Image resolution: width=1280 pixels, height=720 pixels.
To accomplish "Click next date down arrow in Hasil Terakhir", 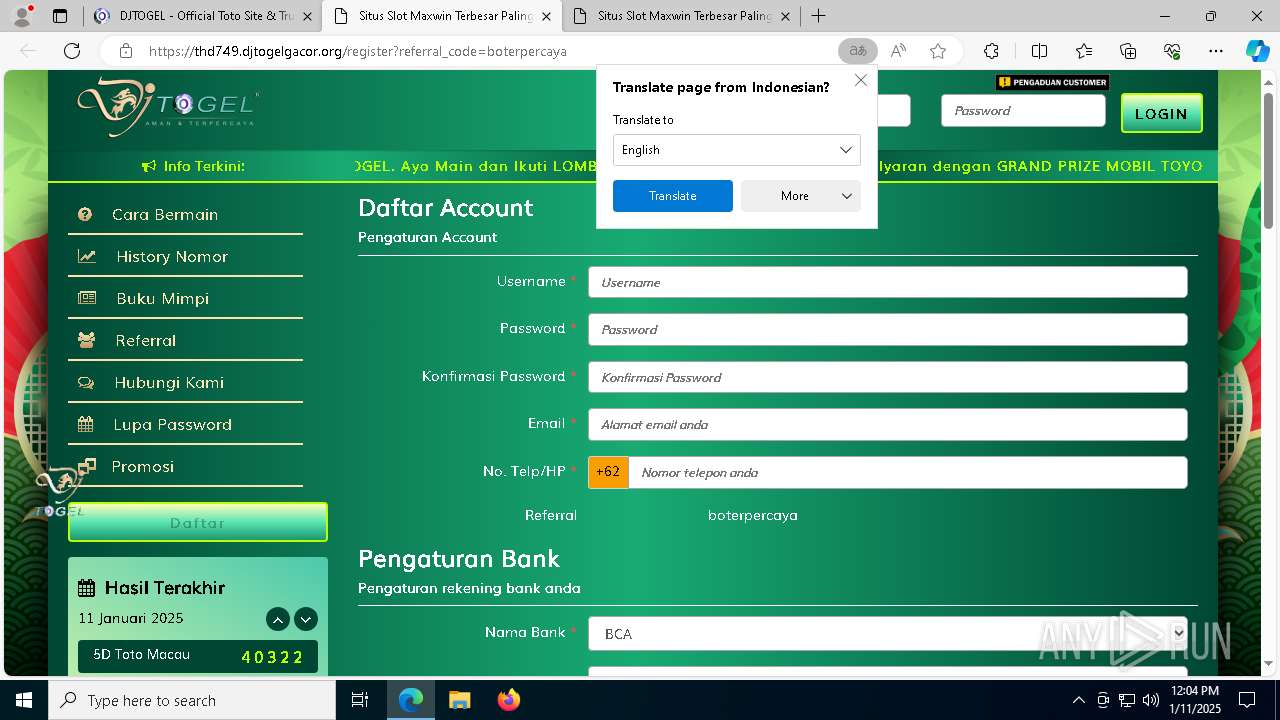I will tap(306, 619).
